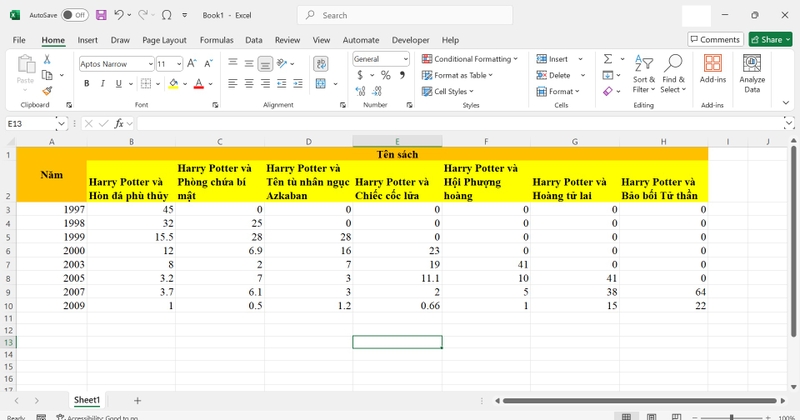
Task: Switch to the Data tab
Action: (x=254, y=40)
